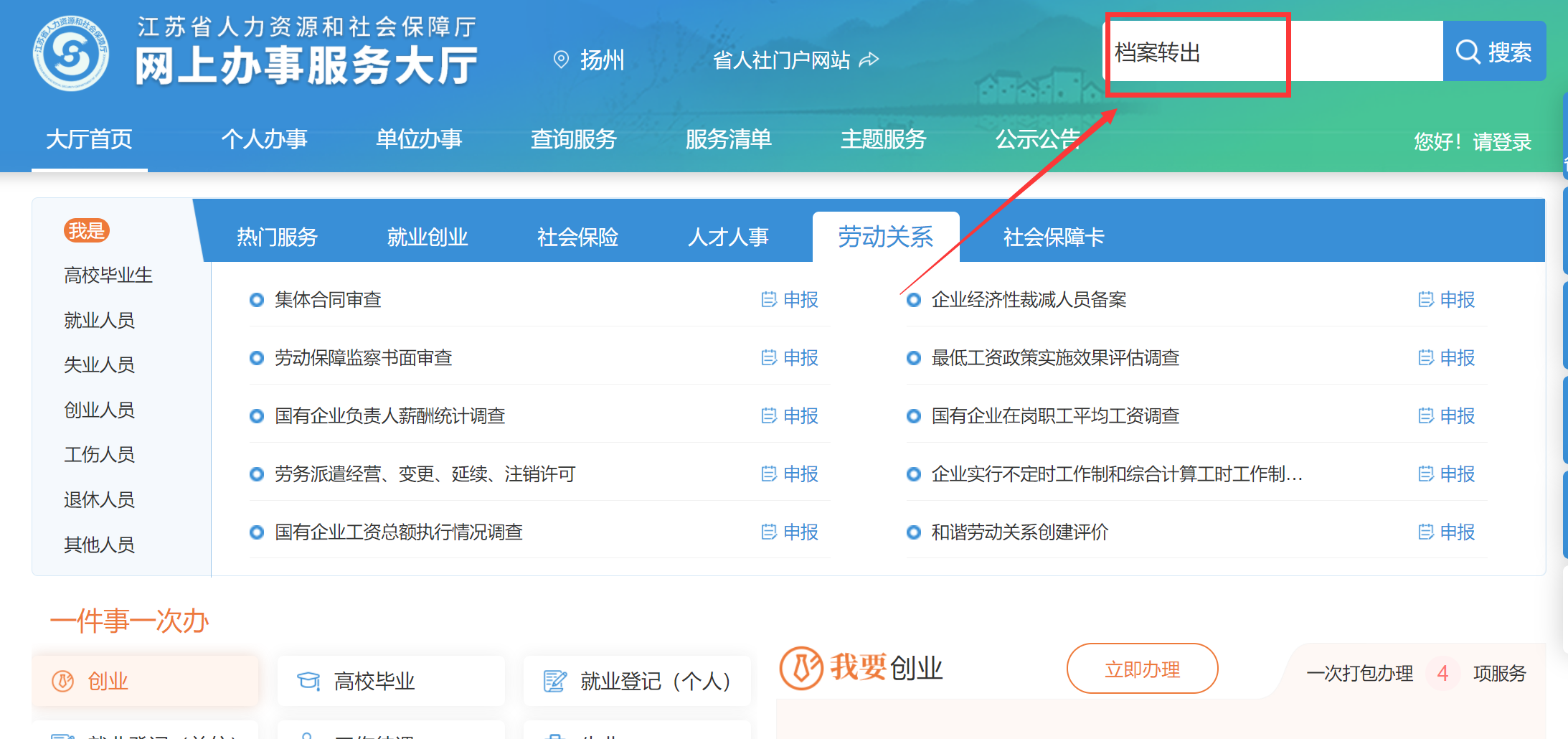Click the share arrow icon after 省人社门户网站
The width and height of the screenshot is (1568, 739).
tap(869, 60)
